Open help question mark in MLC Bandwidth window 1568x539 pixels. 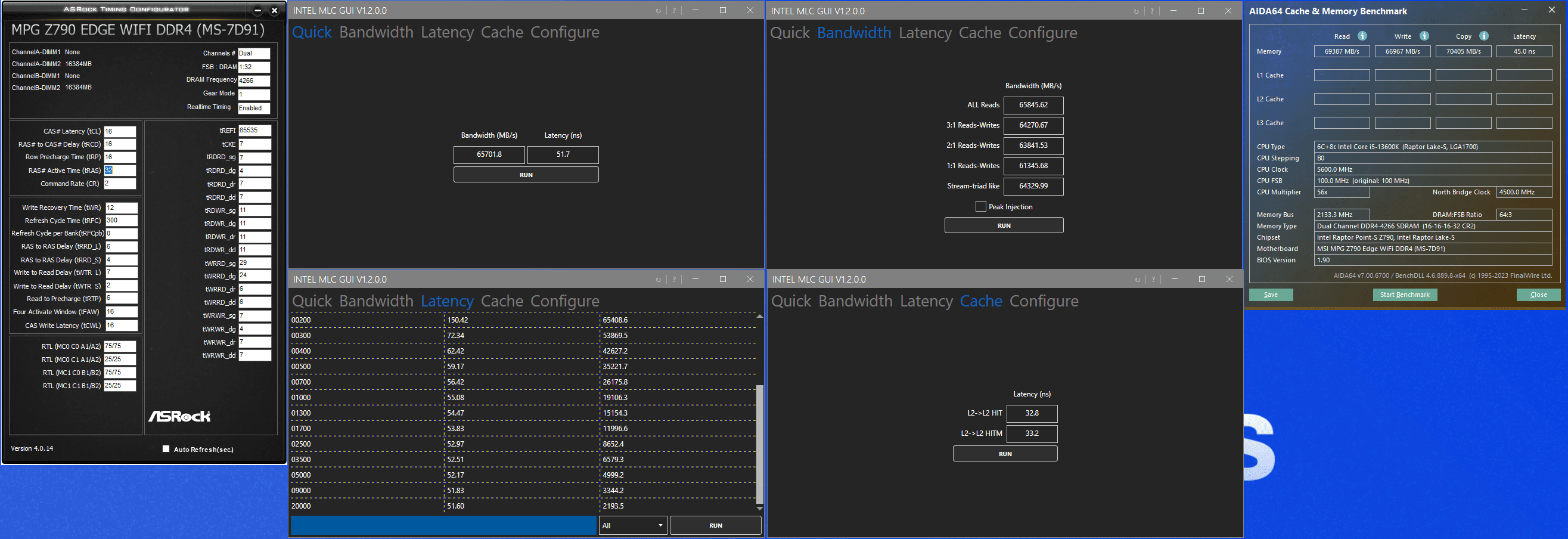pyautogui.click(x=1151, y=11)
